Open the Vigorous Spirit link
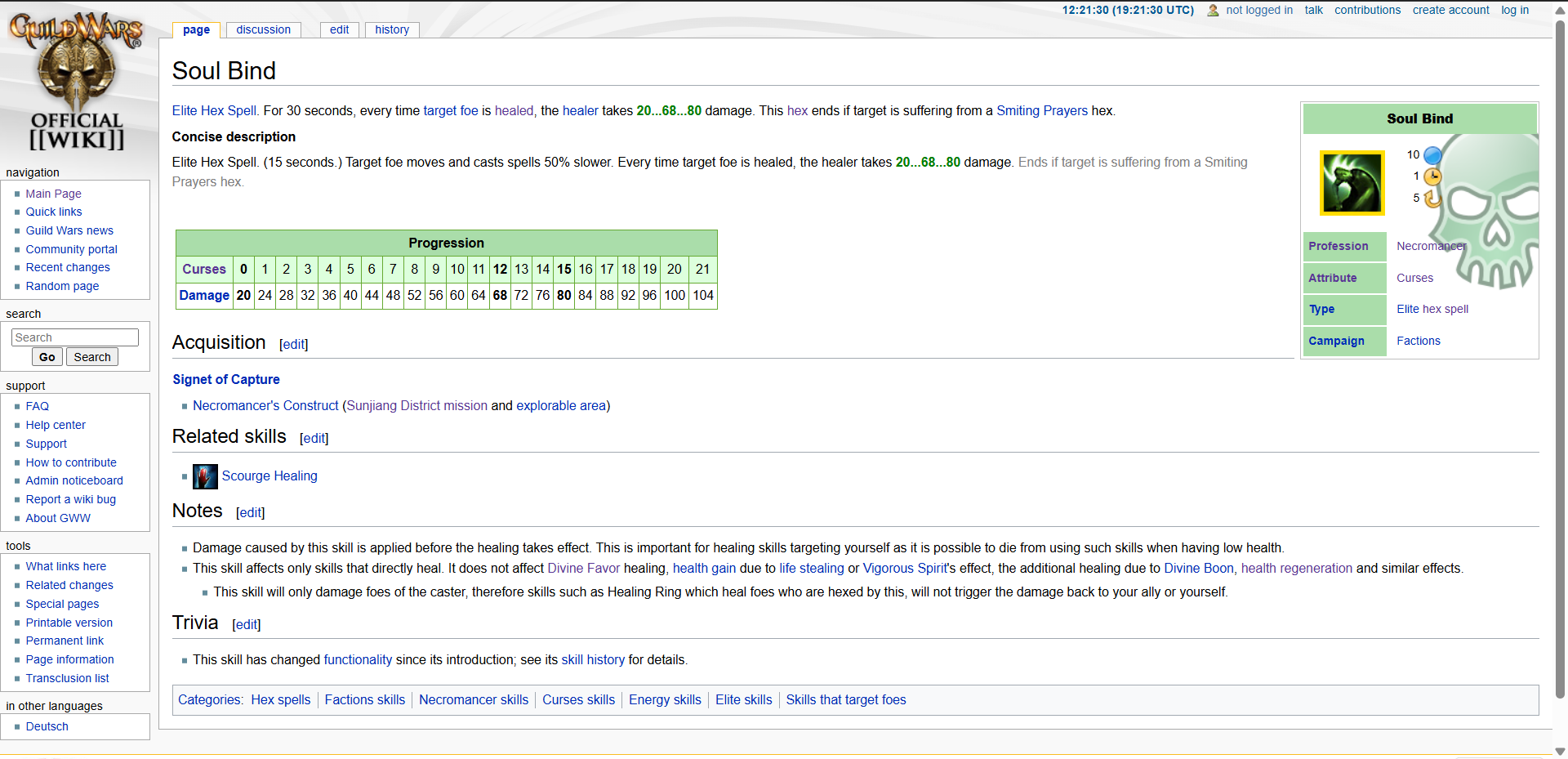Image resolution: width=1568 pixels, height=759 pixels. [904, 568]
